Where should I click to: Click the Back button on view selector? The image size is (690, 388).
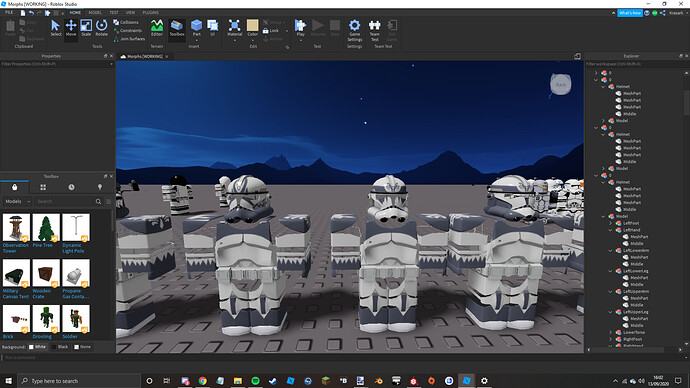(561, 84)
